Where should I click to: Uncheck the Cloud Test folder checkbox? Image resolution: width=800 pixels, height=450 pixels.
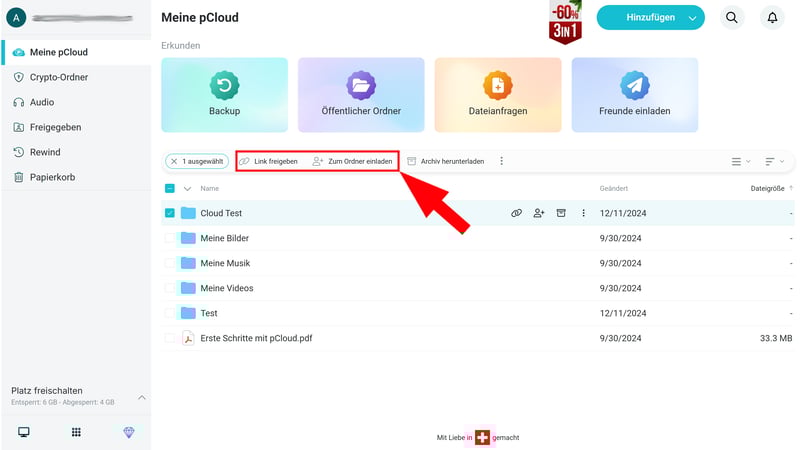(170, 213)
